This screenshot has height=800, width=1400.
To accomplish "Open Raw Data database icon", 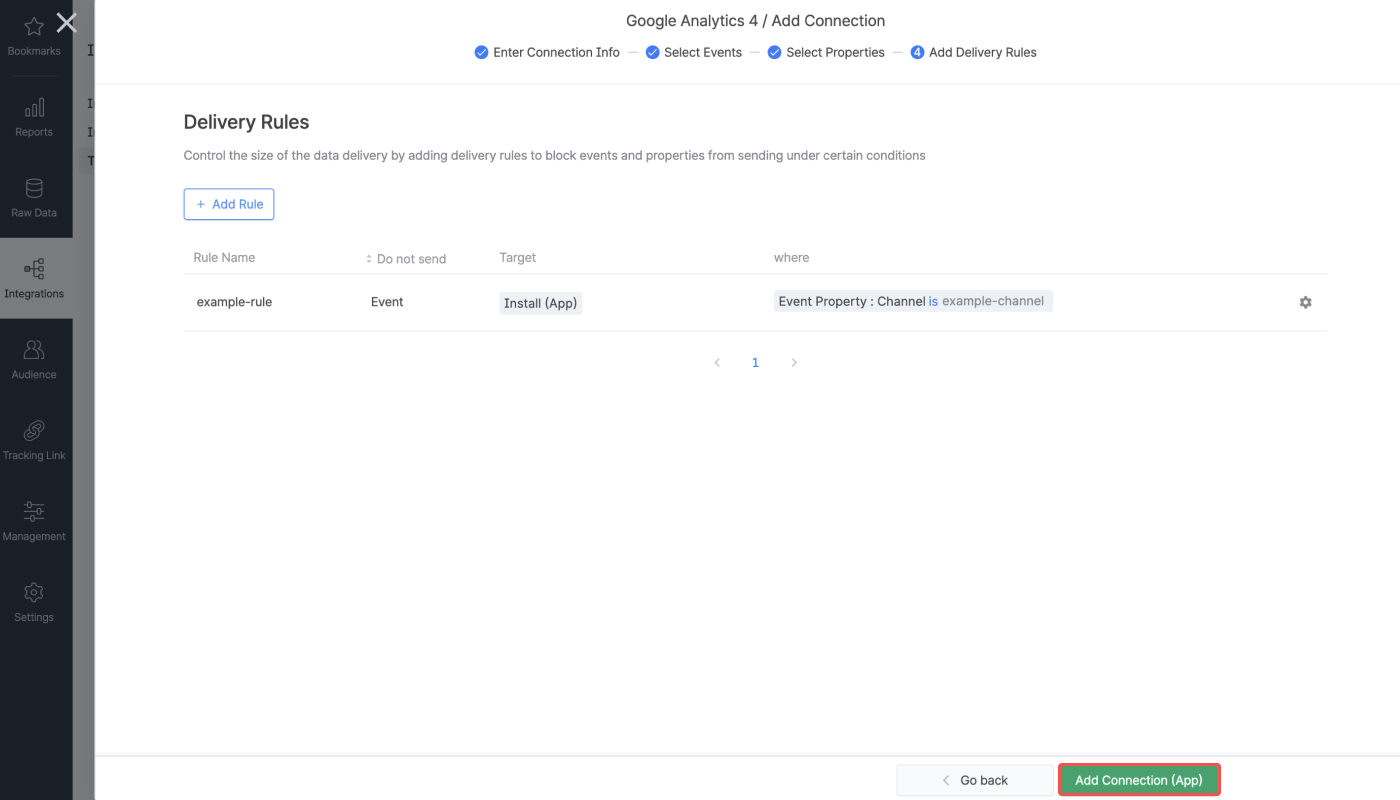I will tap(34, 189).
